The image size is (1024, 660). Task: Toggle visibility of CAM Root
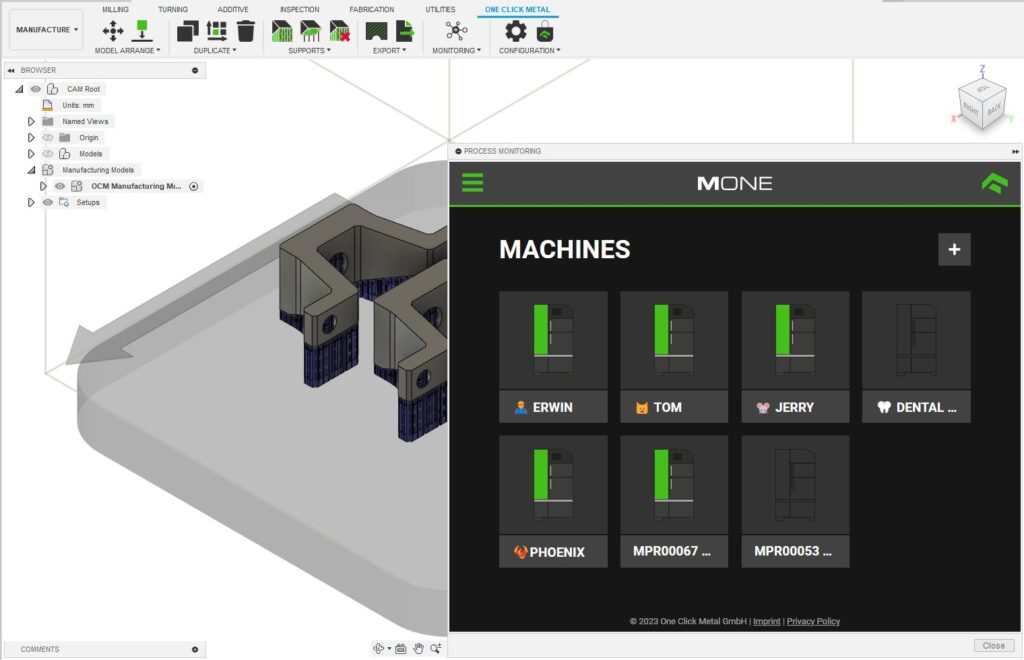(35, 89)
